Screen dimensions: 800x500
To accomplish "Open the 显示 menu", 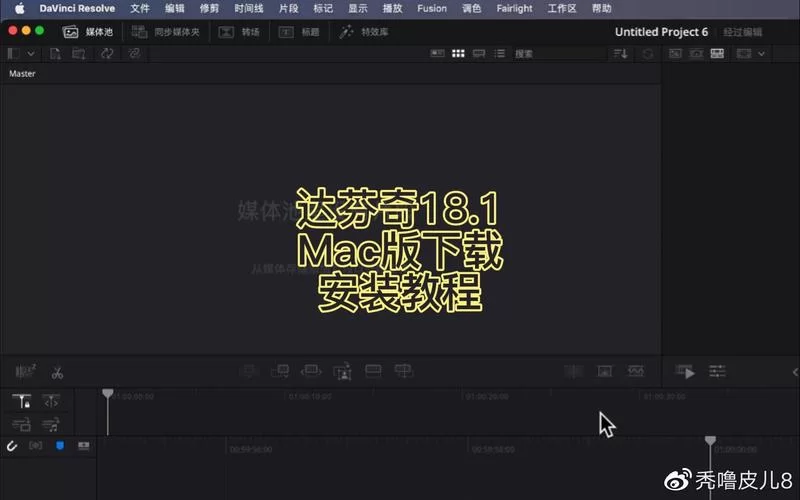I will [x=358, y=8].
